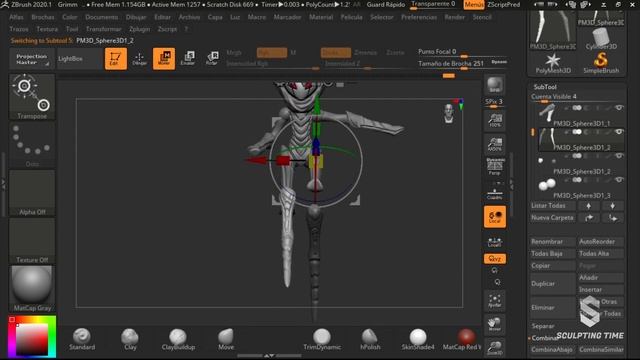Toggle the Mover (Move) gizmo mode

click(x=164, y=59)
